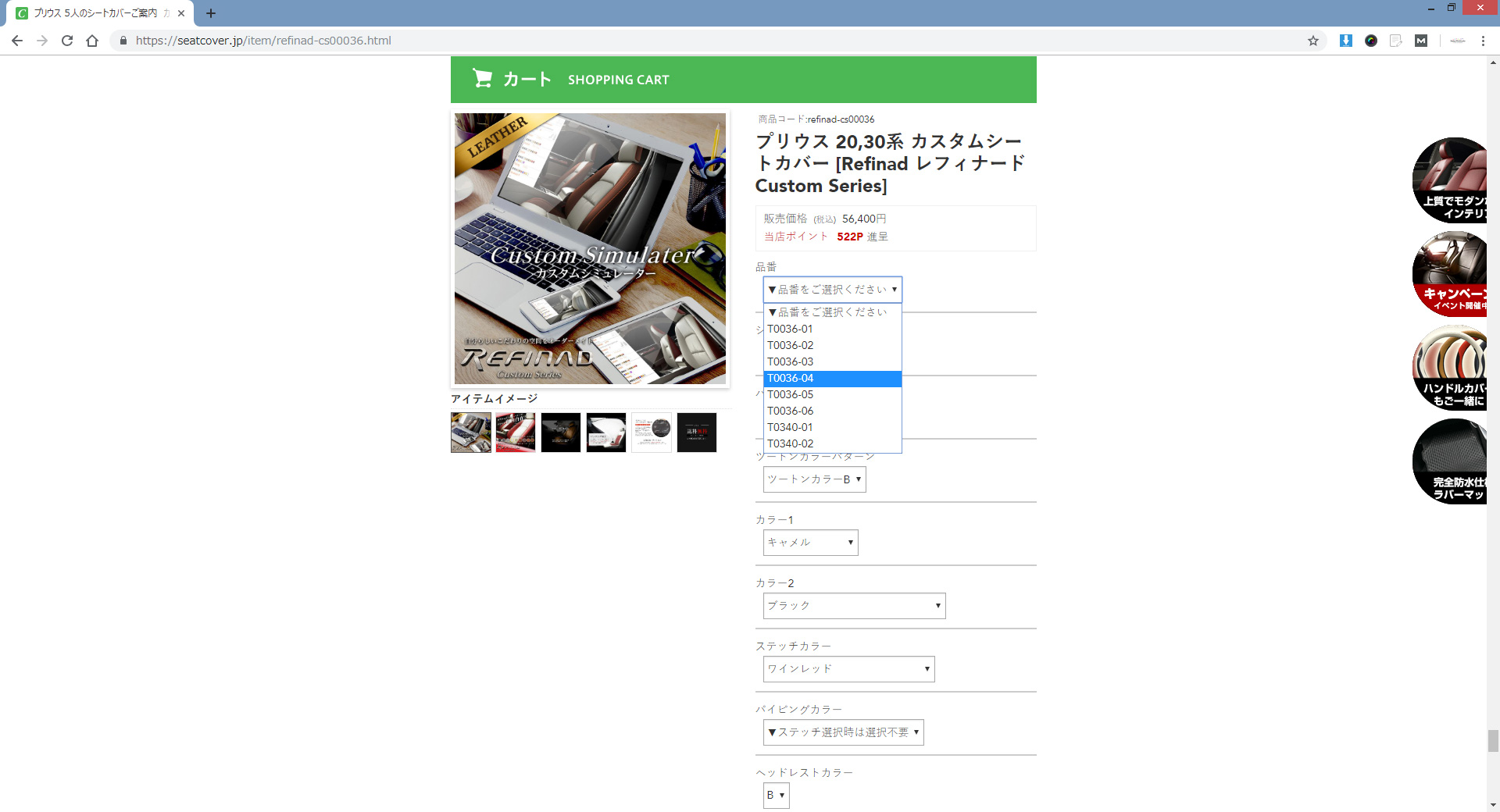This screenshot has width=1500, height=812.
Task: Select the dark brown interior thumbnail
Action: click(x=561, y=433)
